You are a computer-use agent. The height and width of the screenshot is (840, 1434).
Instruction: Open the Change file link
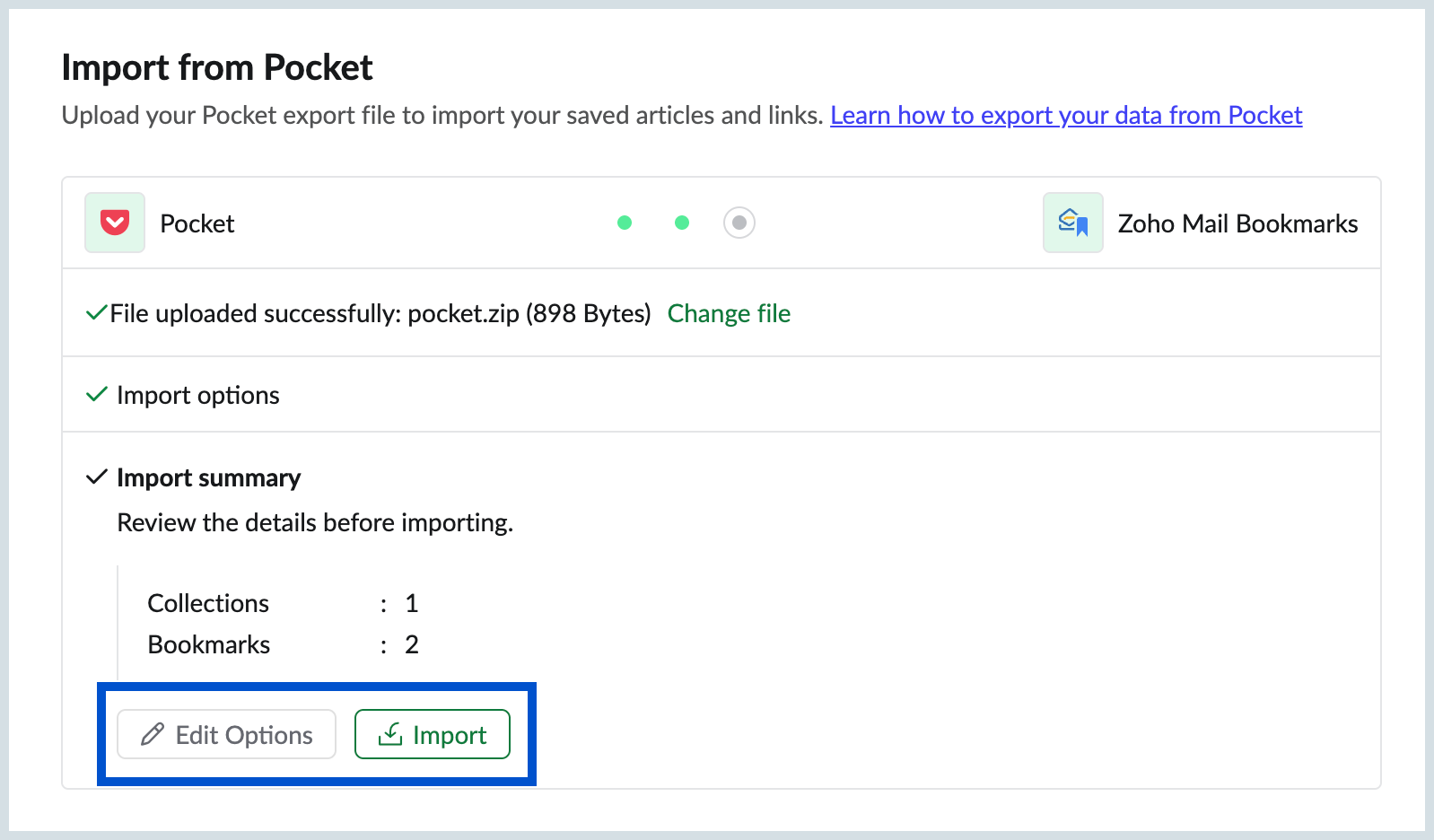[x=729, y=313]
